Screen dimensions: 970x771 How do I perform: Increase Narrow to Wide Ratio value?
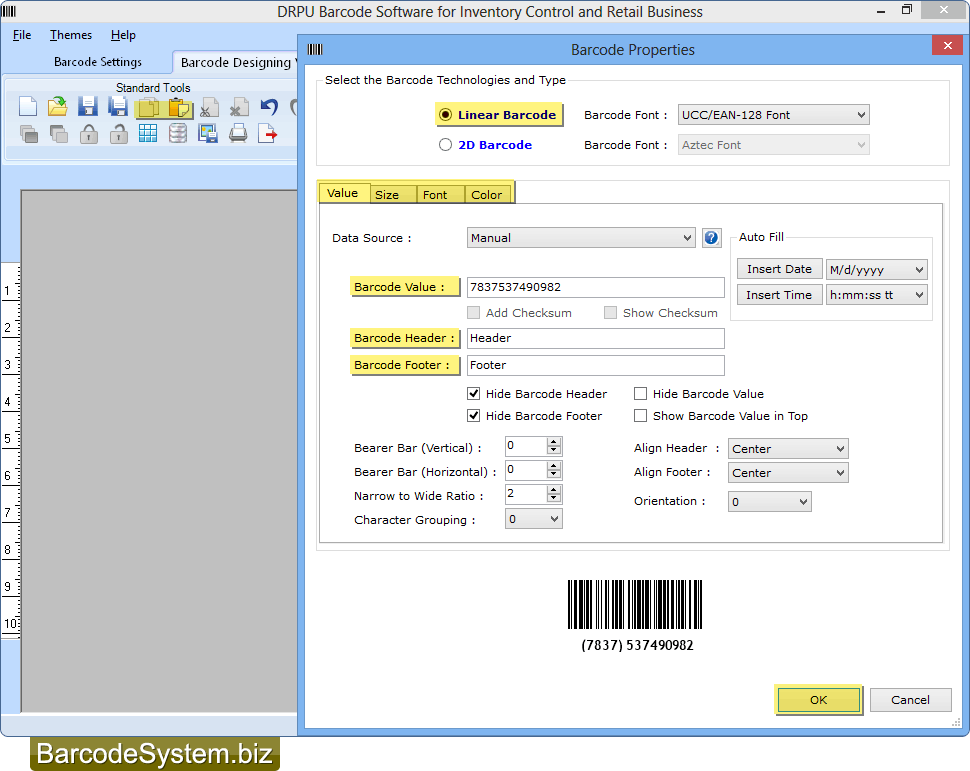pyautogui.click(x=554, y=489)
